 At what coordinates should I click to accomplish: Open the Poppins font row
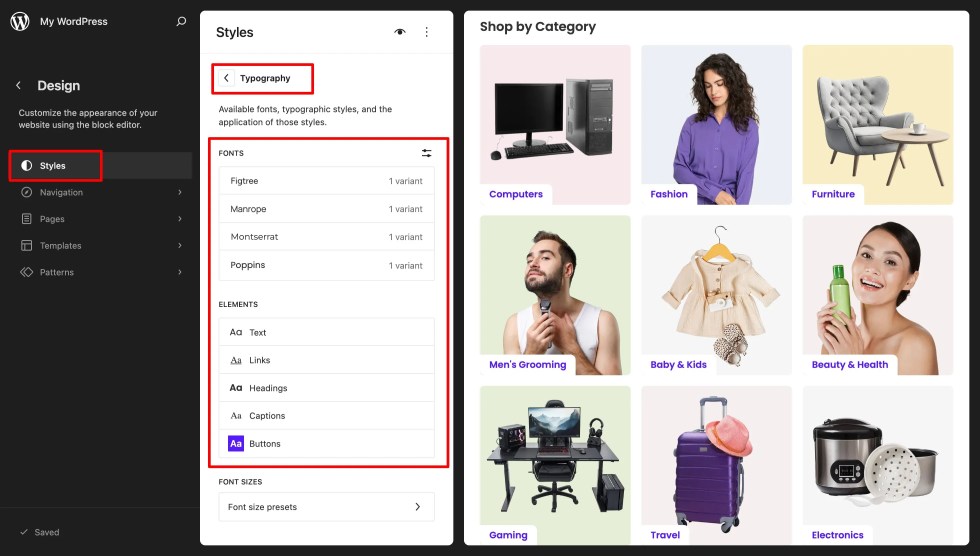(x=326, y=265)
